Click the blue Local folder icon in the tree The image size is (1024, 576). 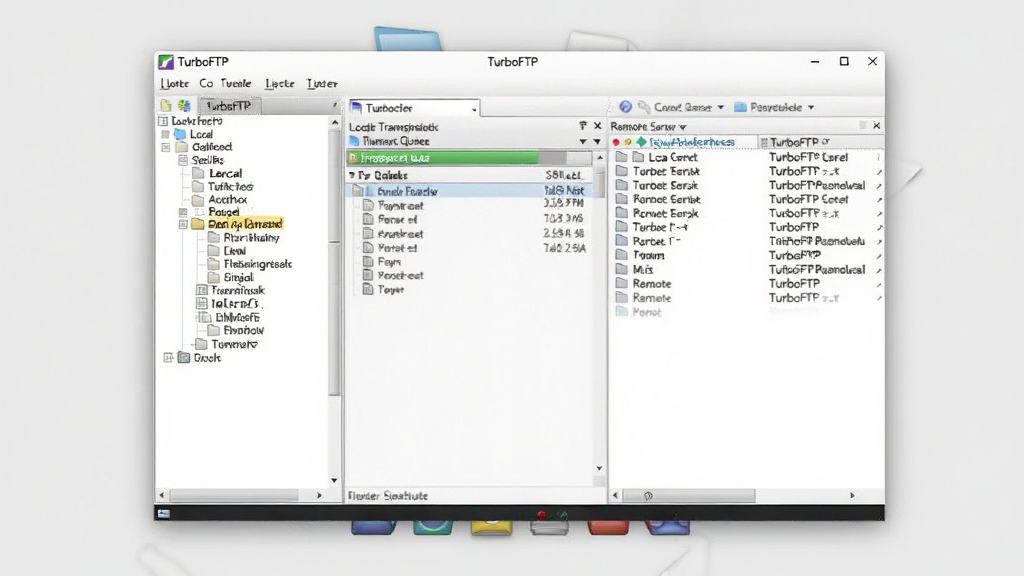tap(180, 134)
